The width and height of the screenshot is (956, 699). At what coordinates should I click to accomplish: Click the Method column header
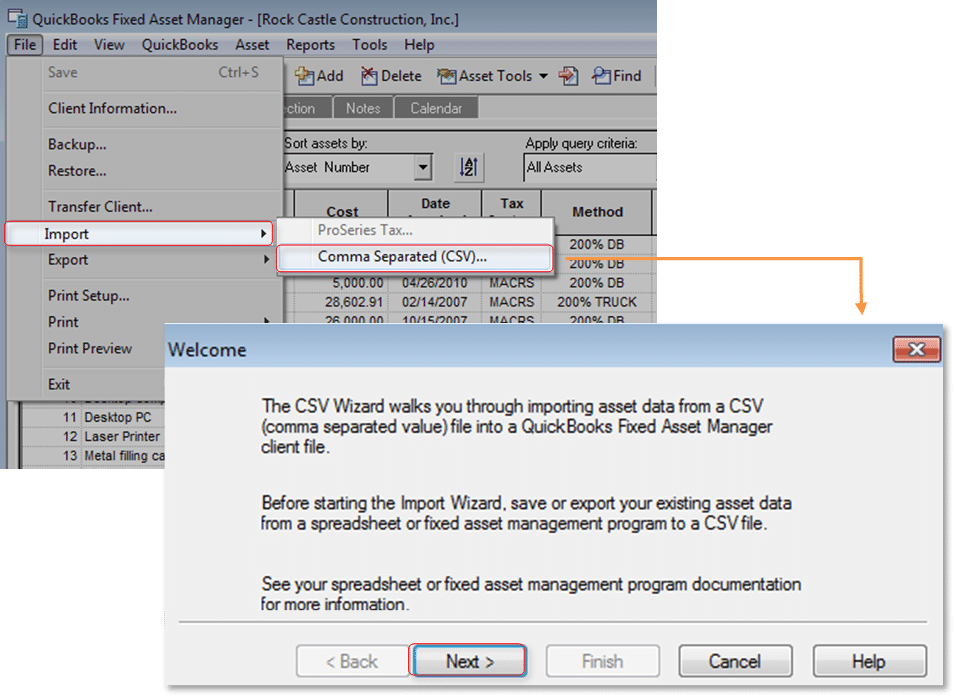(597, 212)
